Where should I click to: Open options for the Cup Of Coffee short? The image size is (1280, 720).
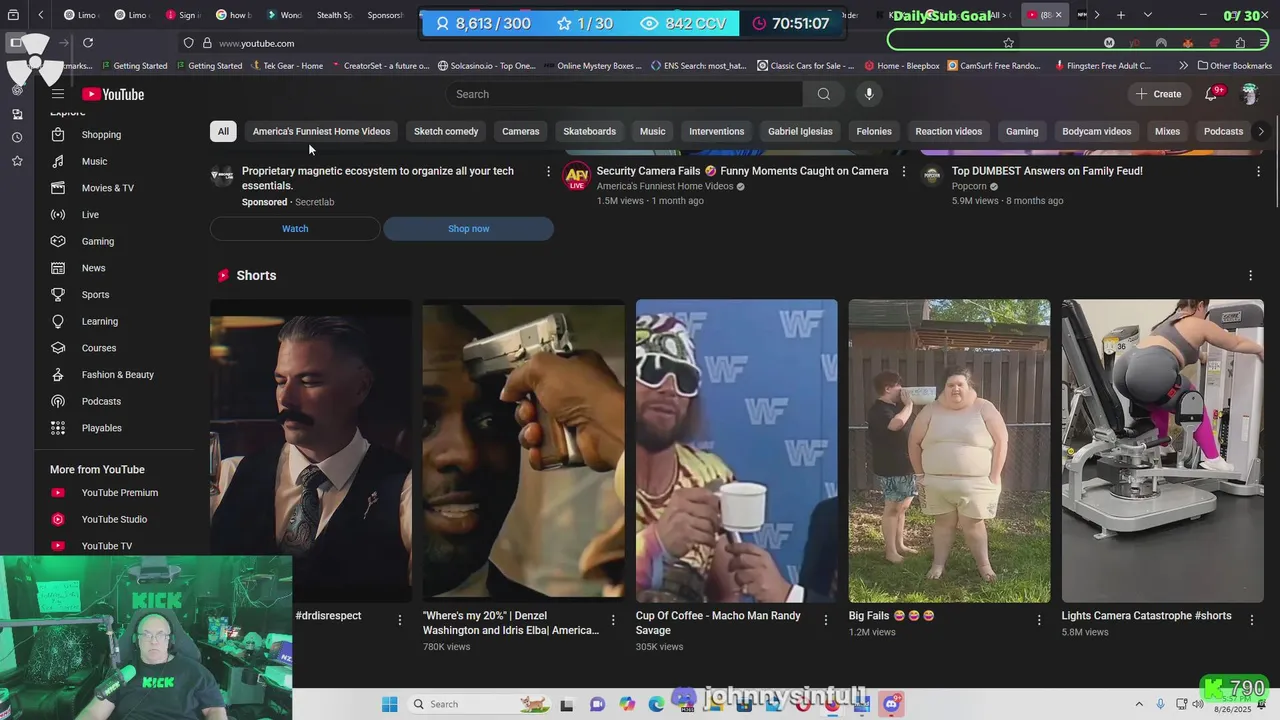point(825,620)
